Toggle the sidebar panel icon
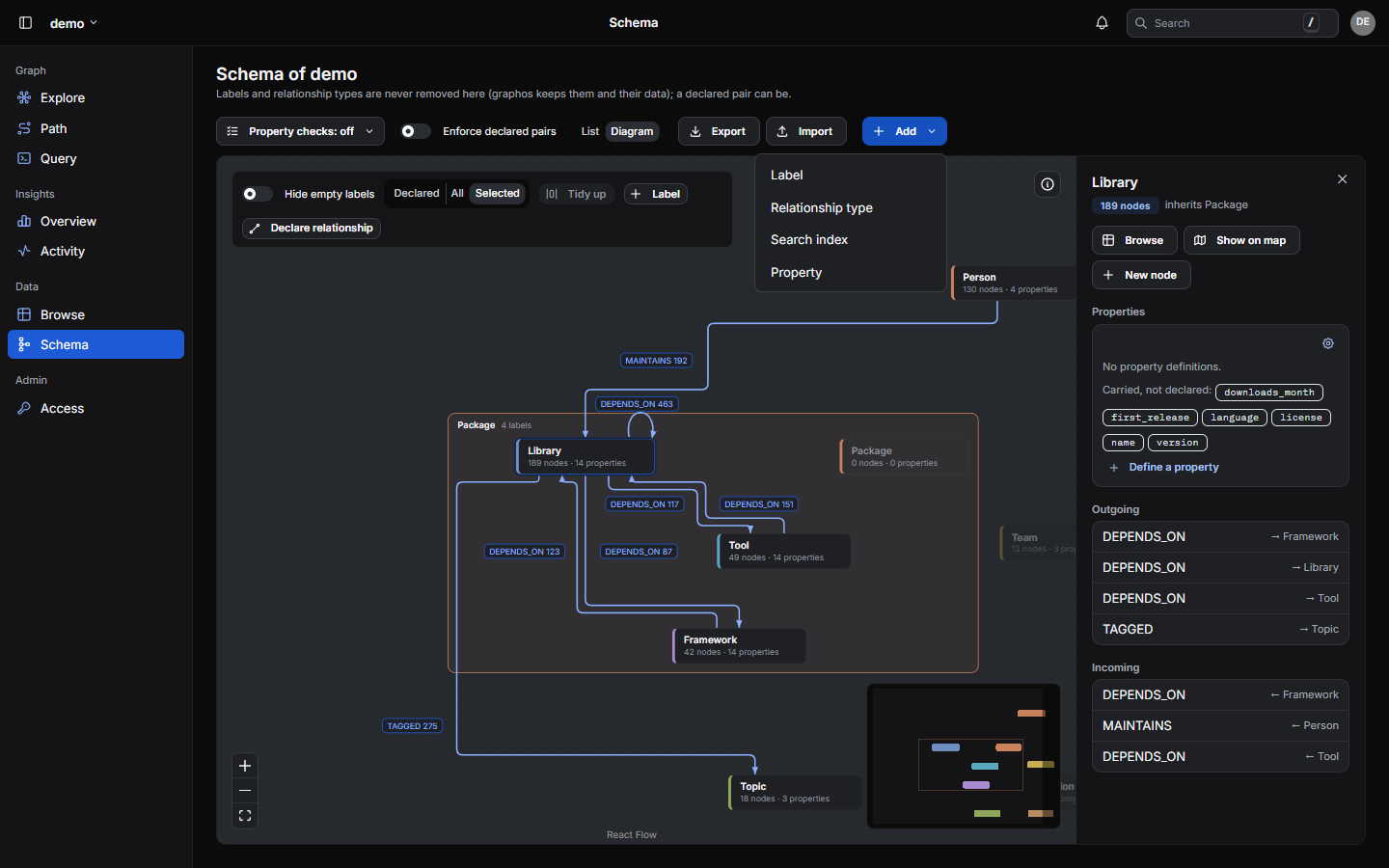 point(26,23)
